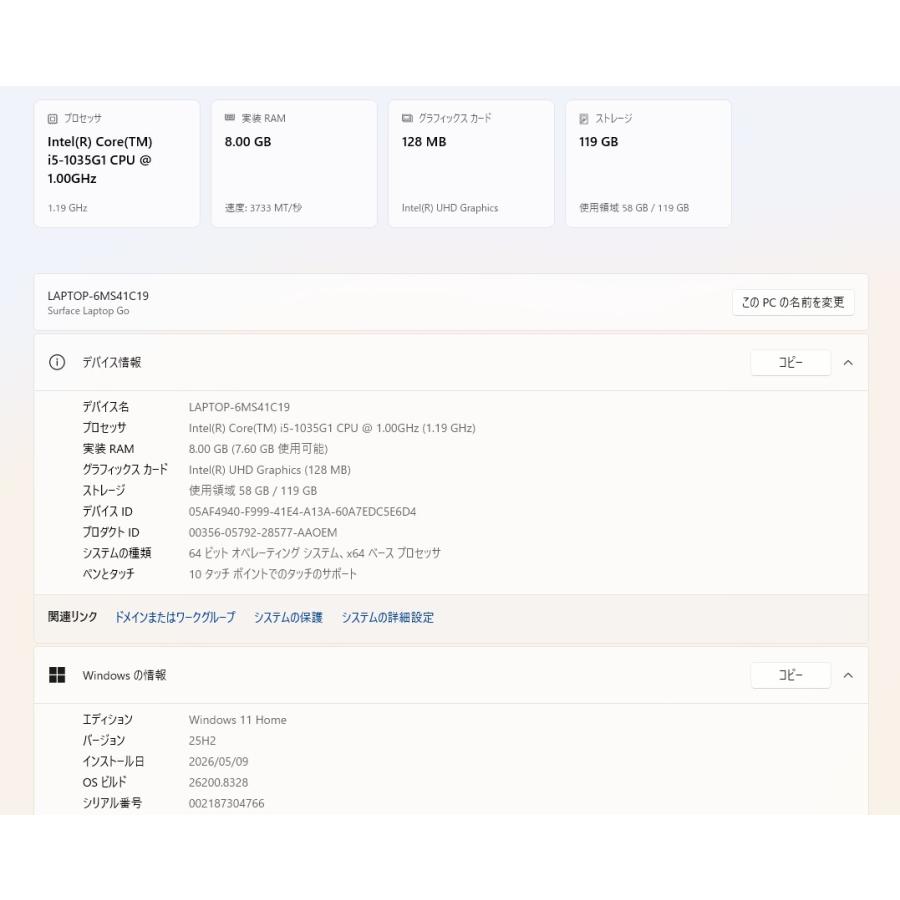
Task: Click デバイス ID label
Action: click(x=107, y=511)
